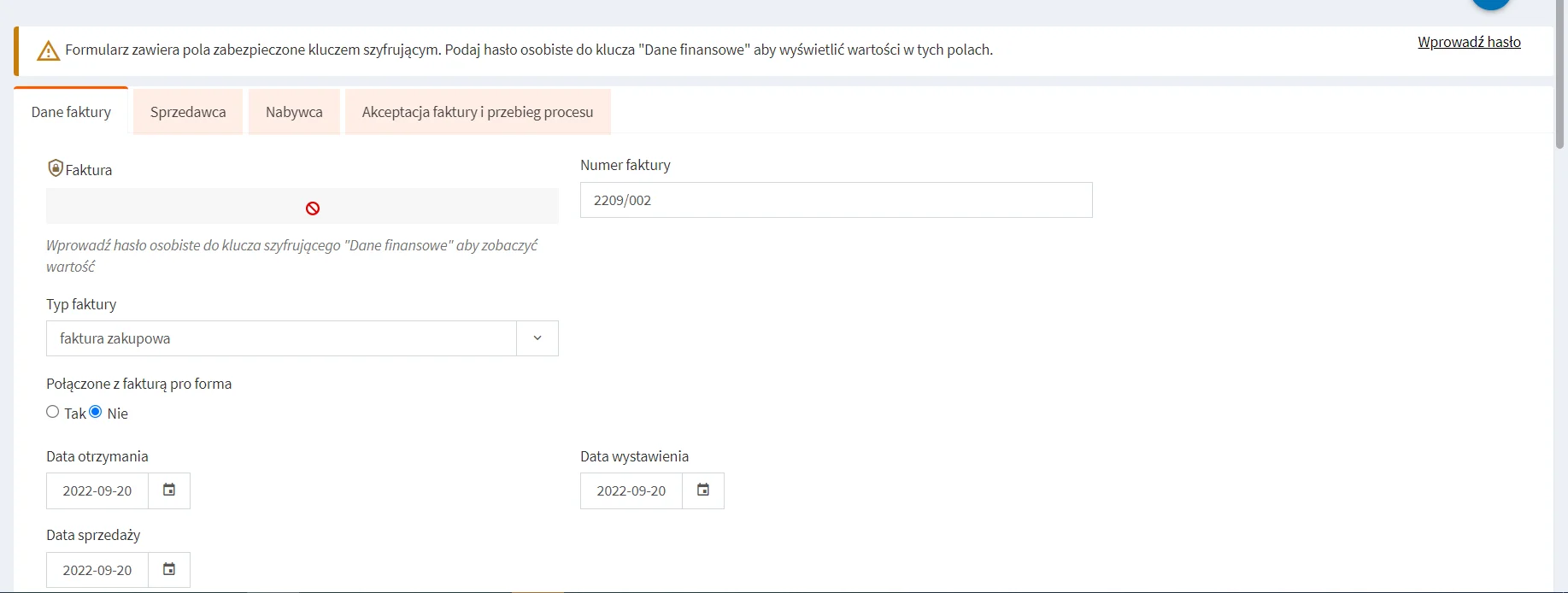Go to Akceptacja faktury i przebieg procesu tab

point(478,112)
